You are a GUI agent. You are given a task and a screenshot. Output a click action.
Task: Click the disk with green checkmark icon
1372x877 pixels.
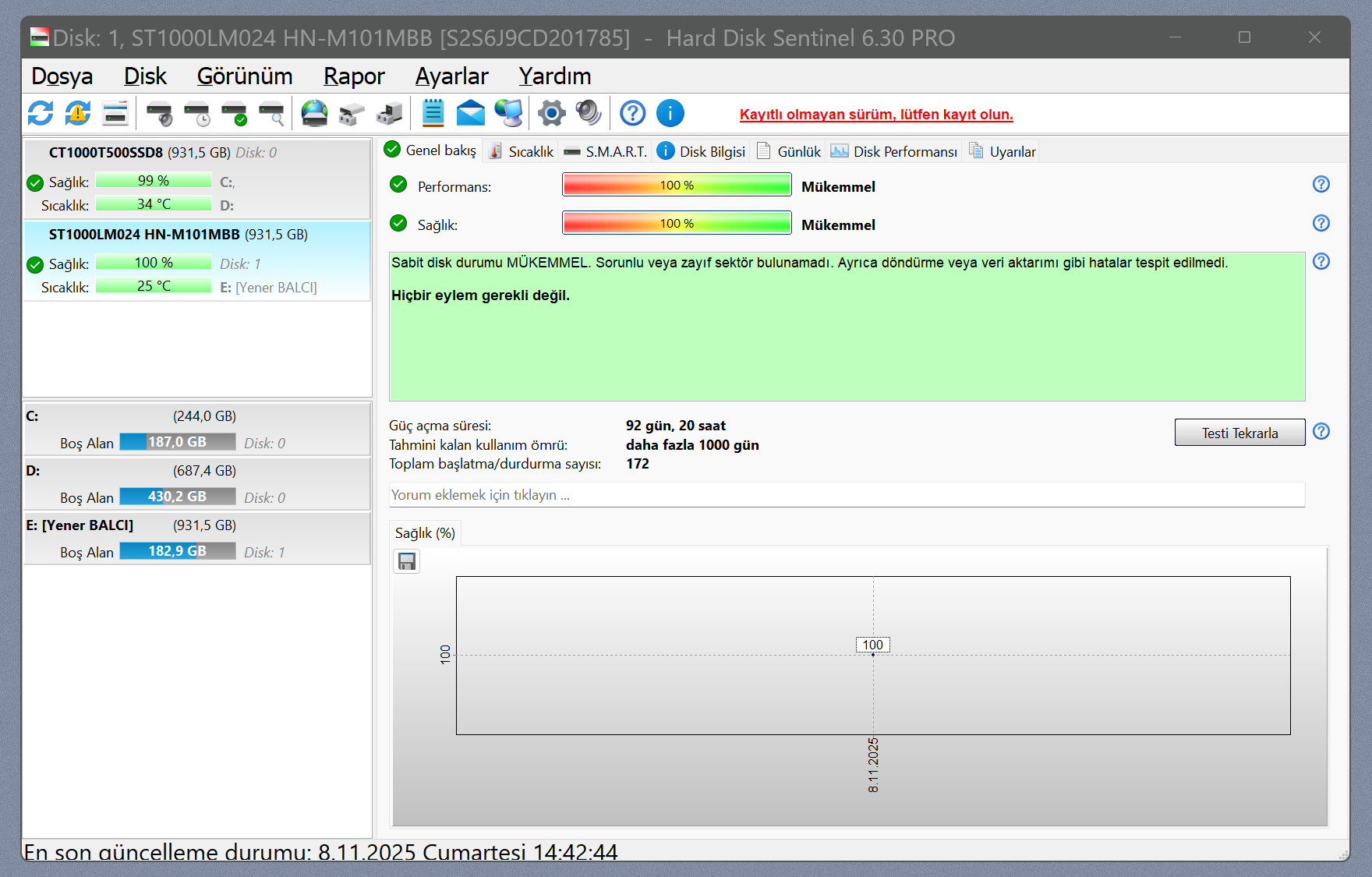pos(234,114)
